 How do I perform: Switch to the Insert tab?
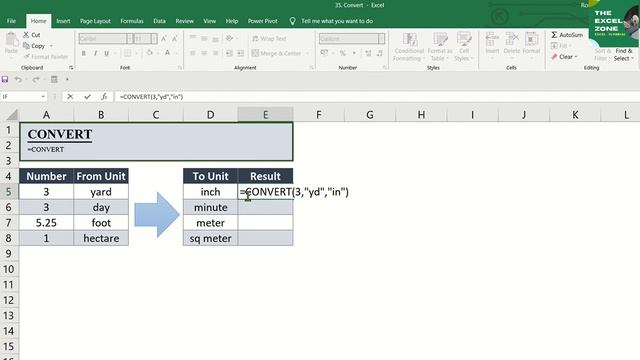(63, 21)
